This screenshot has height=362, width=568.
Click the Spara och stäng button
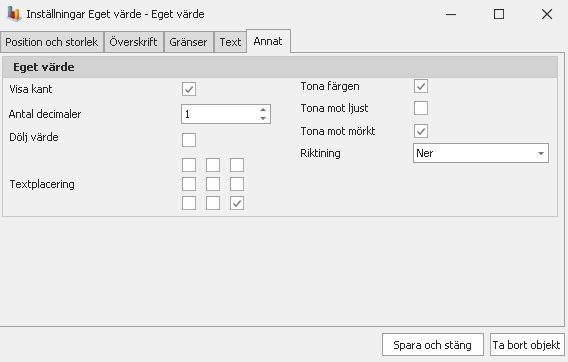(x=433, y=345)
